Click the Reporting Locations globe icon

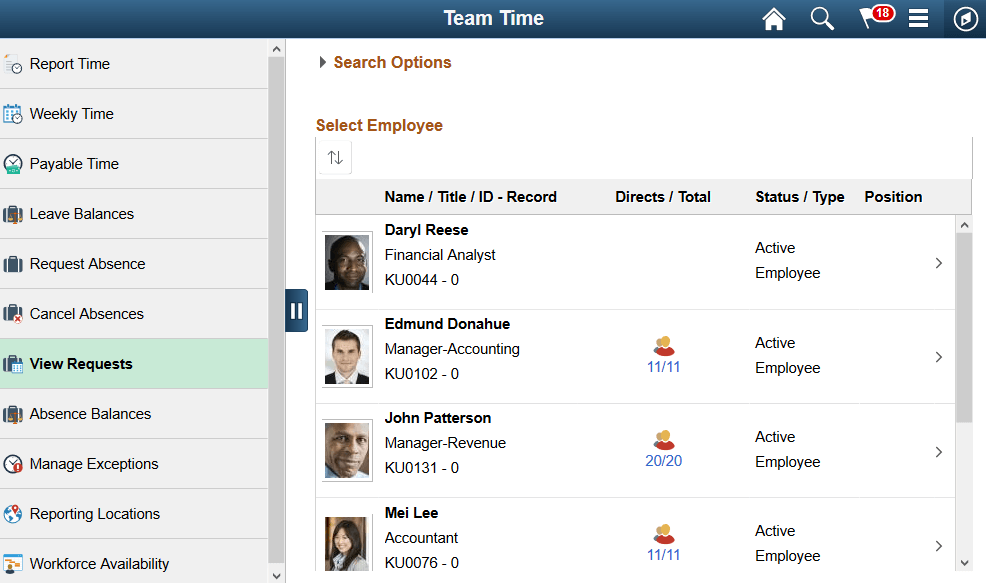[17, 513]
